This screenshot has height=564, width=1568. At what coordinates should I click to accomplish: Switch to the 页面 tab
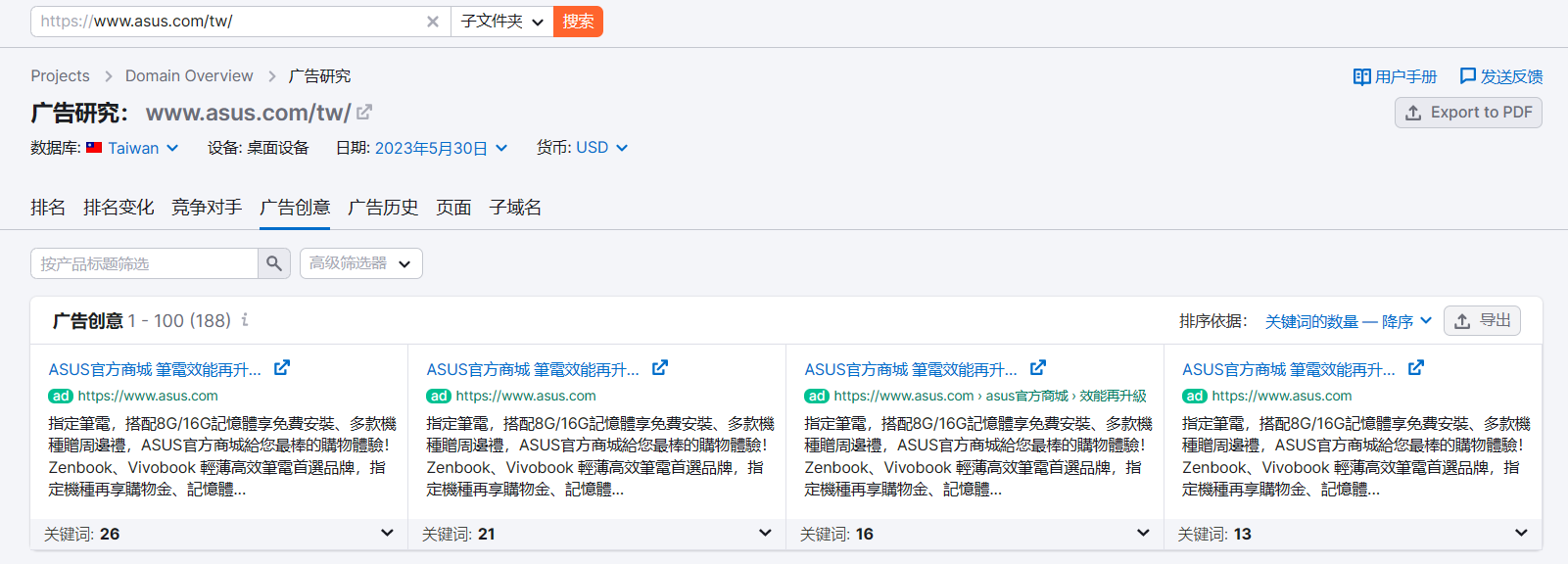(x=453, y=208)
